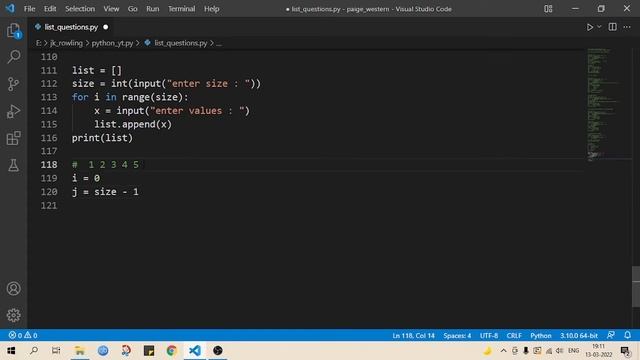Open the Explorer view in activity bar

[x=13, y=31]
